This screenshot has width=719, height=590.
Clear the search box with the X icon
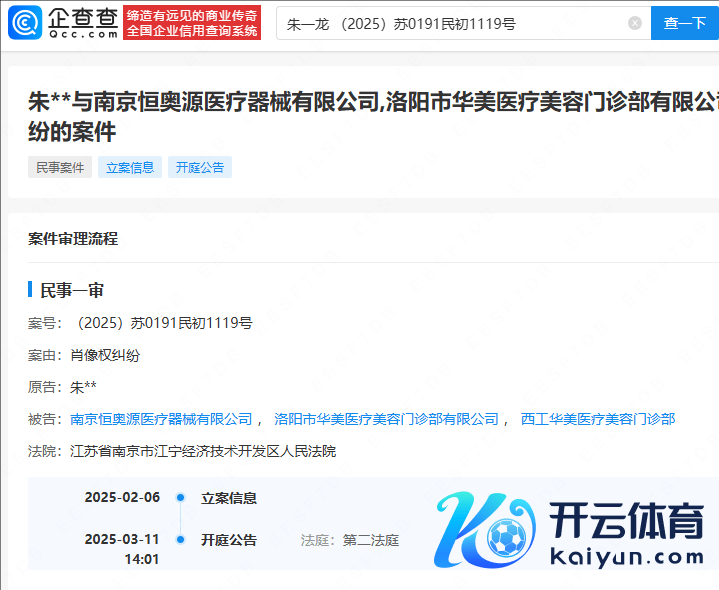pyautogui.click(x=634, y=23)
